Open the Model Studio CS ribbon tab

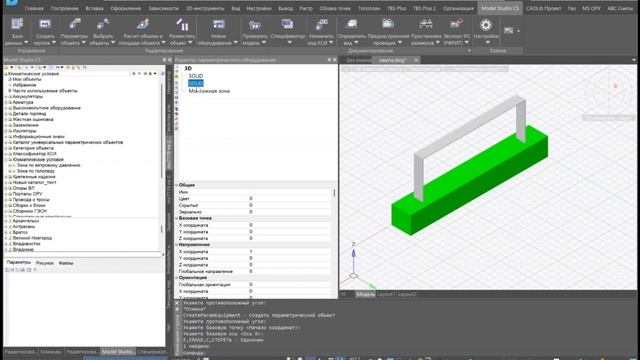pos(500,8)
